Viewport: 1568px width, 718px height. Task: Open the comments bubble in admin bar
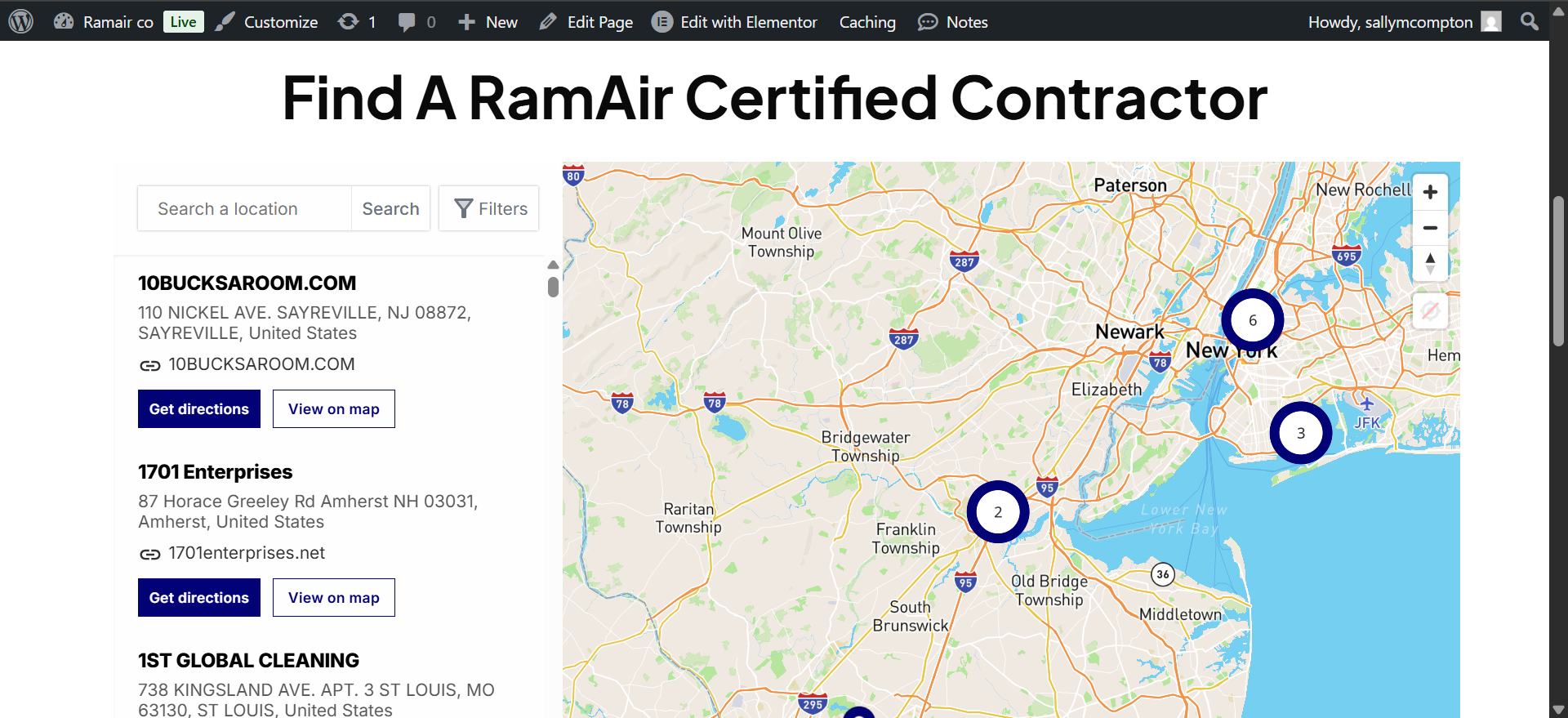click(416, 22)
